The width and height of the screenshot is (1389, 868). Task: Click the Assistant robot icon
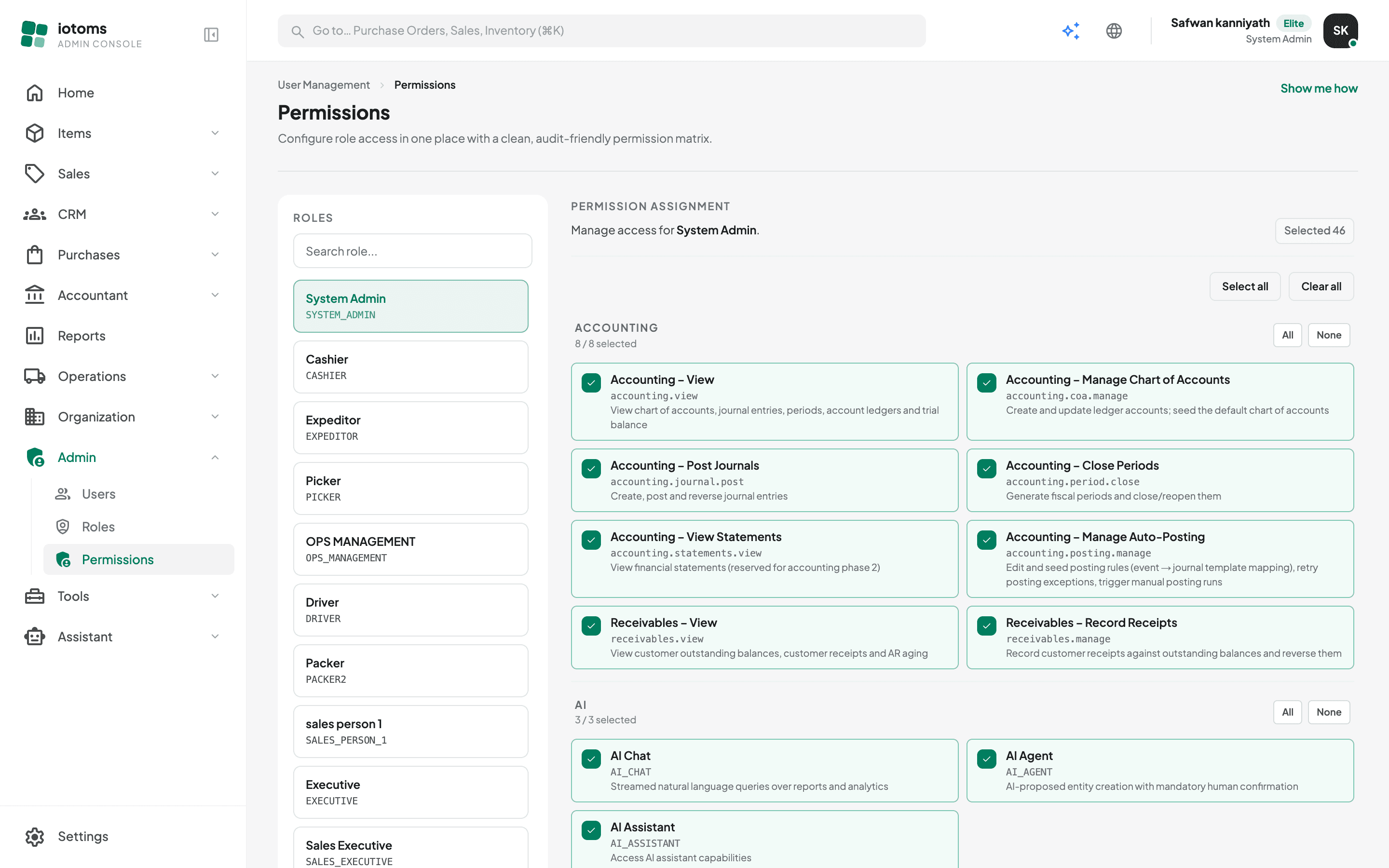(34, 637)
